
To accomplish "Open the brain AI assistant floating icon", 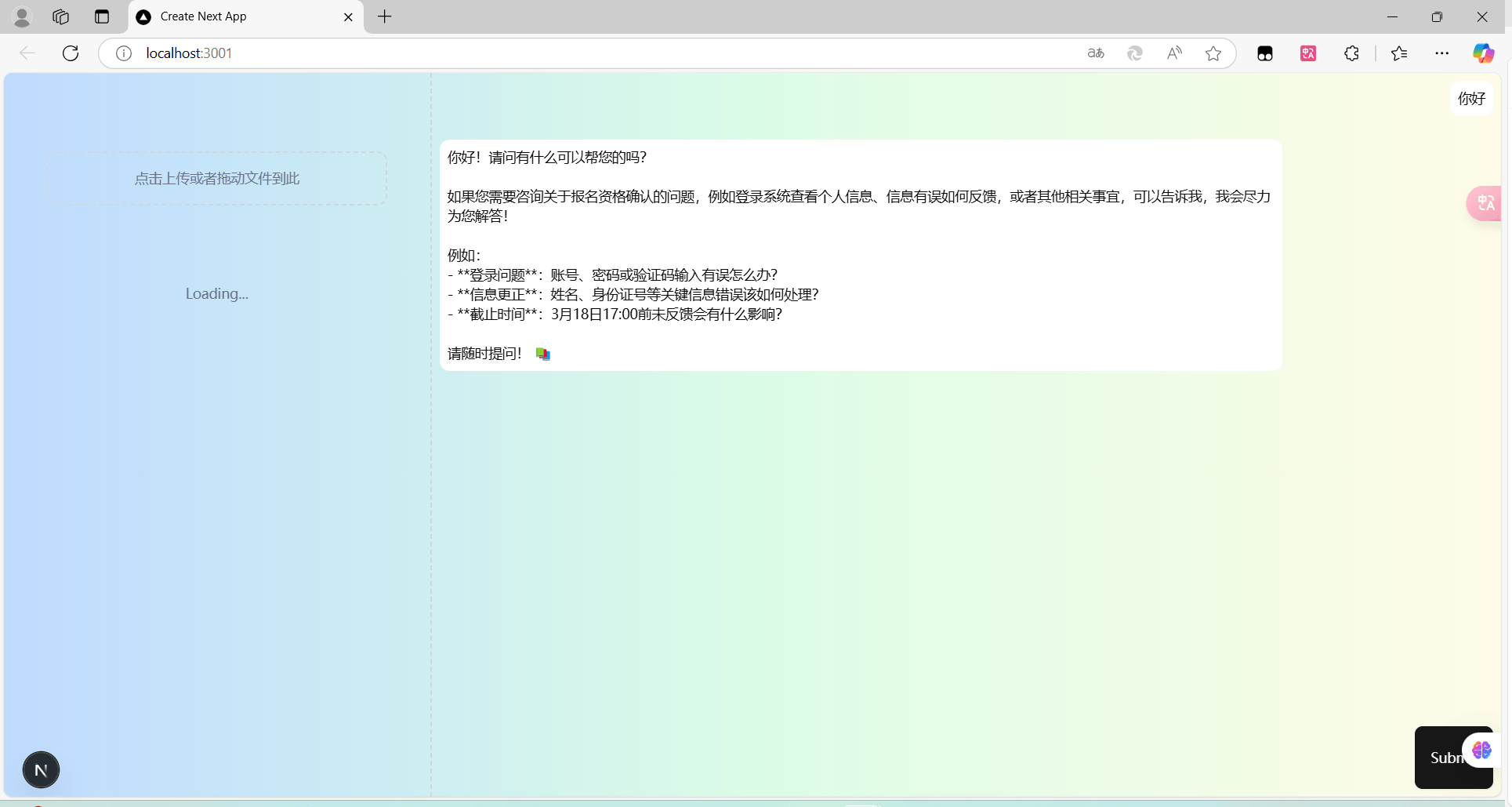I will 1481,751.
